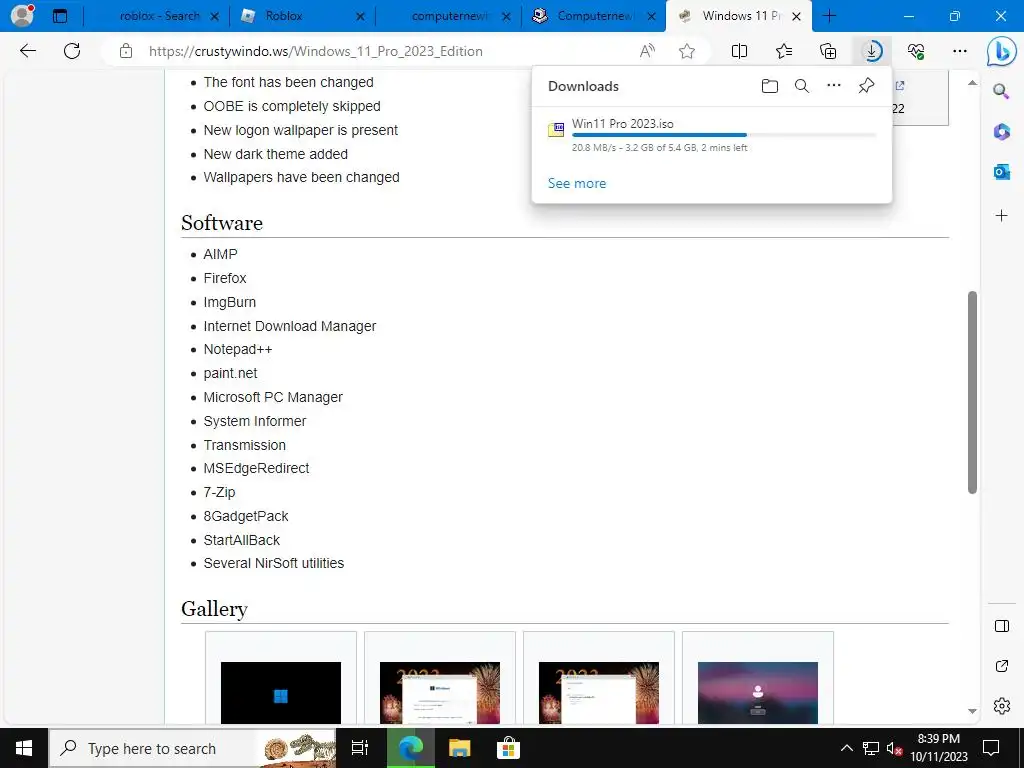Image resolution: width=1024 pixels, height=768 pixels.
Task: Open Microsoft Store from the taskbar
Action: pos(508,748)
